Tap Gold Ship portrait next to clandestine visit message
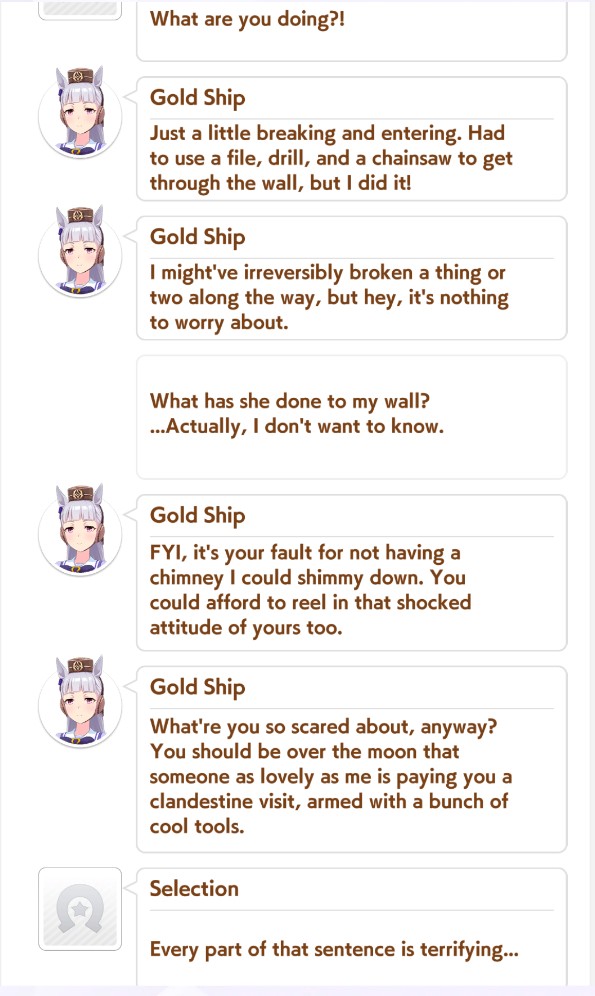 click(80, 703)
